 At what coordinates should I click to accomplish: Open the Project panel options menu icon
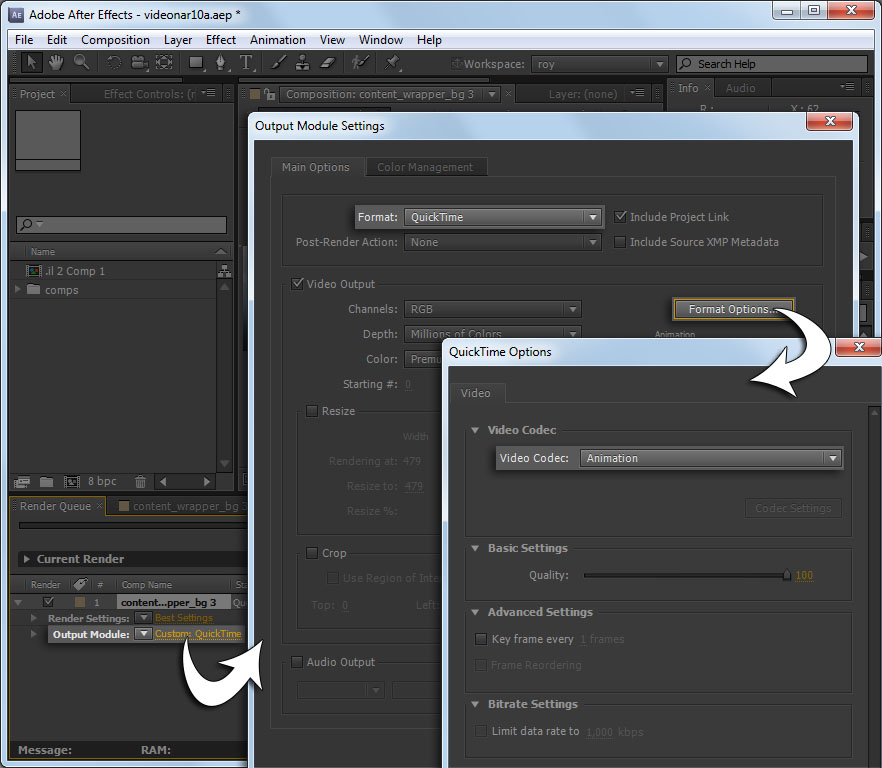[209, 93]
